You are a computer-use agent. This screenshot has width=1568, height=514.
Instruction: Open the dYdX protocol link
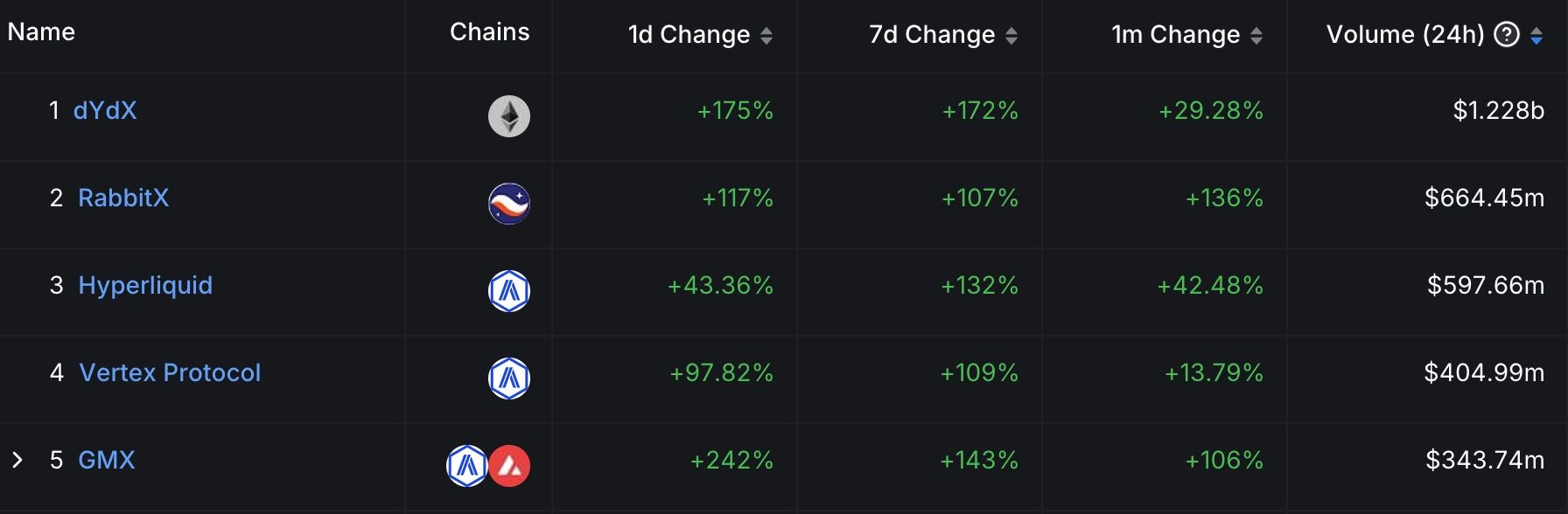[x=105, y=110]
